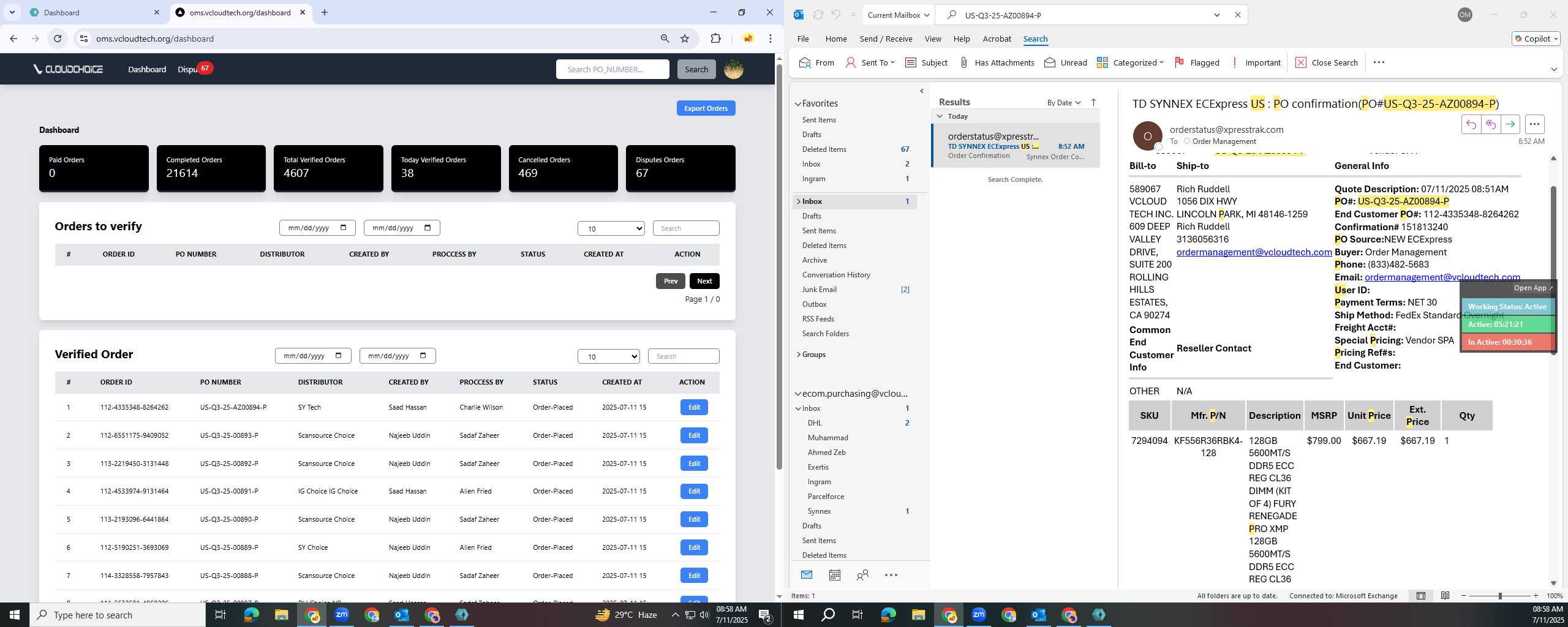Open Outlook File menu

(x=803, y=39)
